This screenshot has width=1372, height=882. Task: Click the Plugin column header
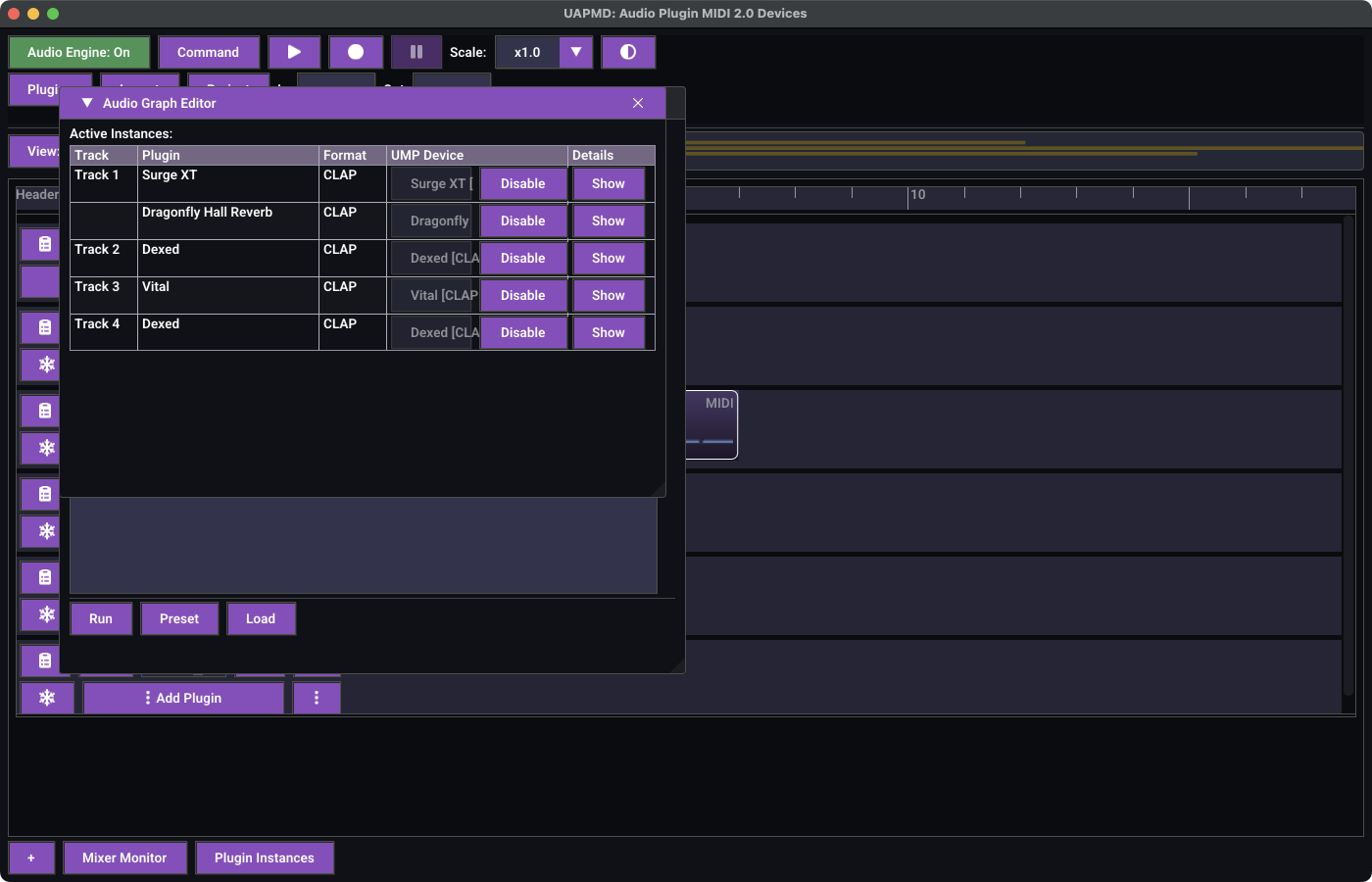(228, 155)
